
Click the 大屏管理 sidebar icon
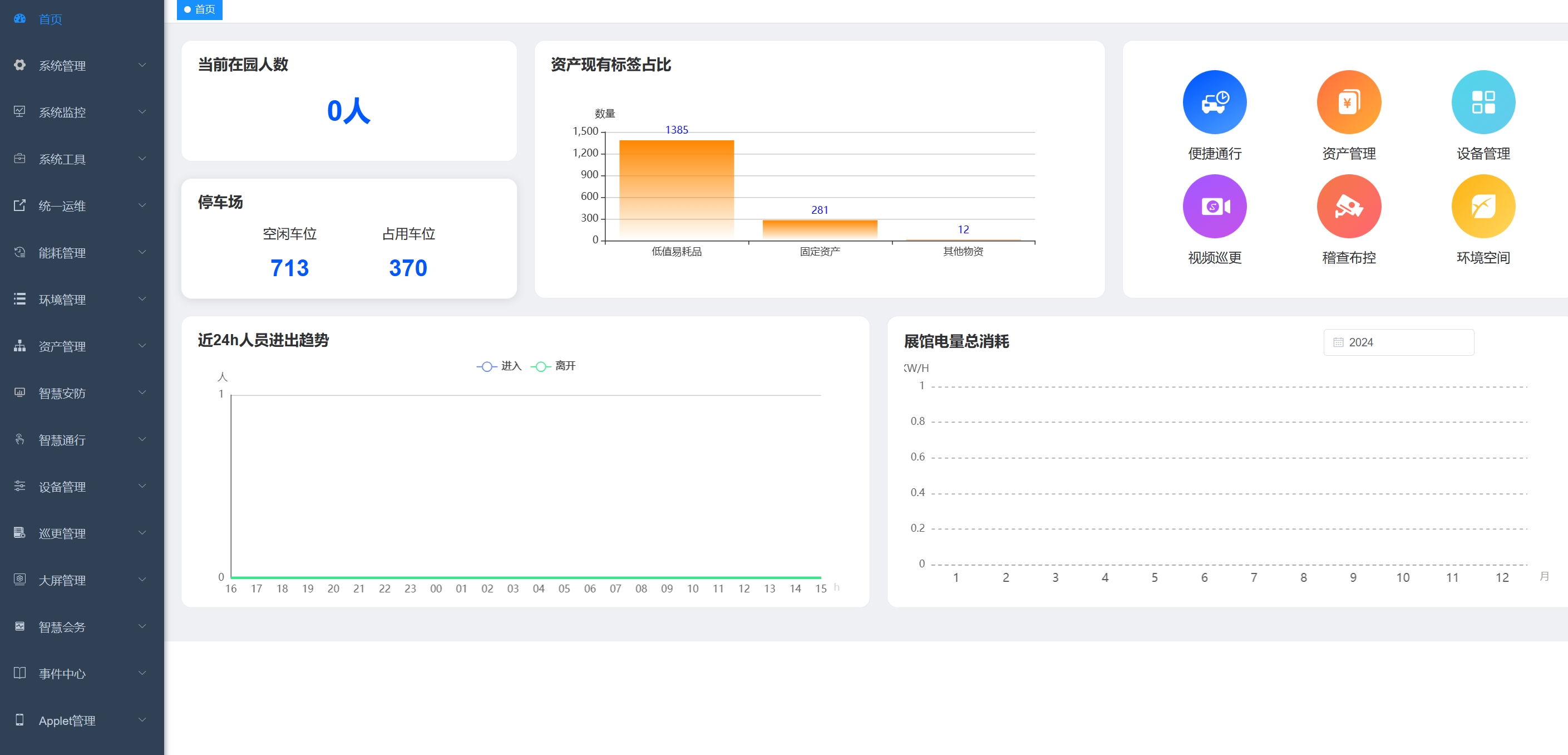tap(19, 580)
